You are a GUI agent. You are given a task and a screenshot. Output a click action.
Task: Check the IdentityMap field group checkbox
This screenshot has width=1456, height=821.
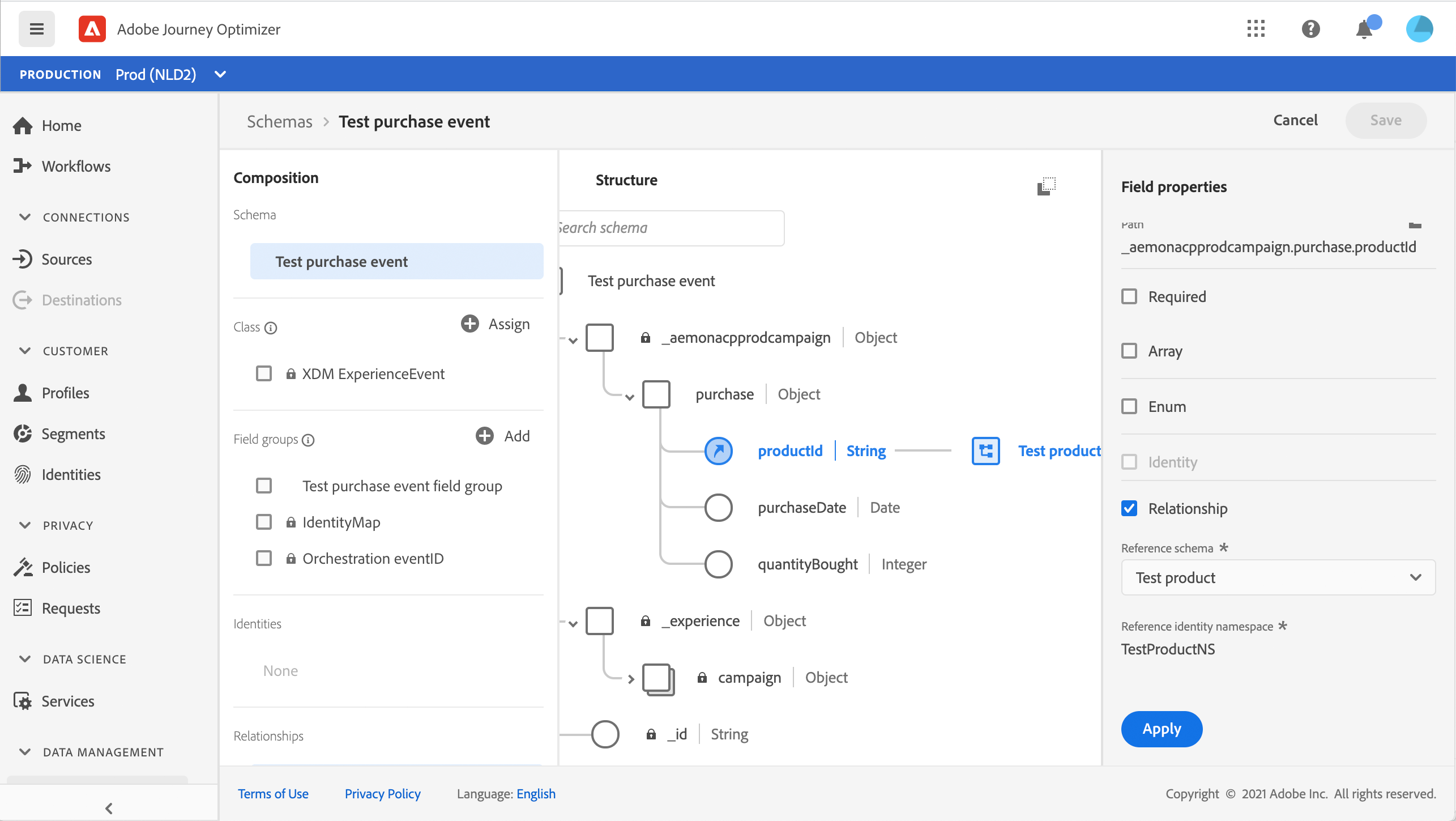264,522
